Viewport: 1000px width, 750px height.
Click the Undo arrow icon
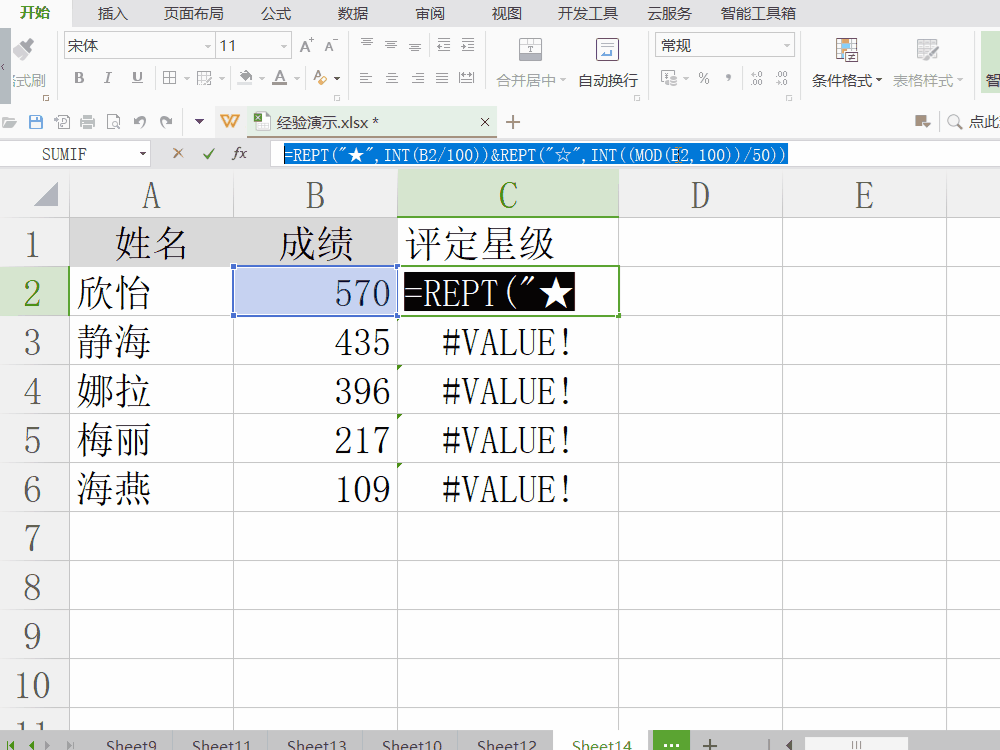pos(139,122)
